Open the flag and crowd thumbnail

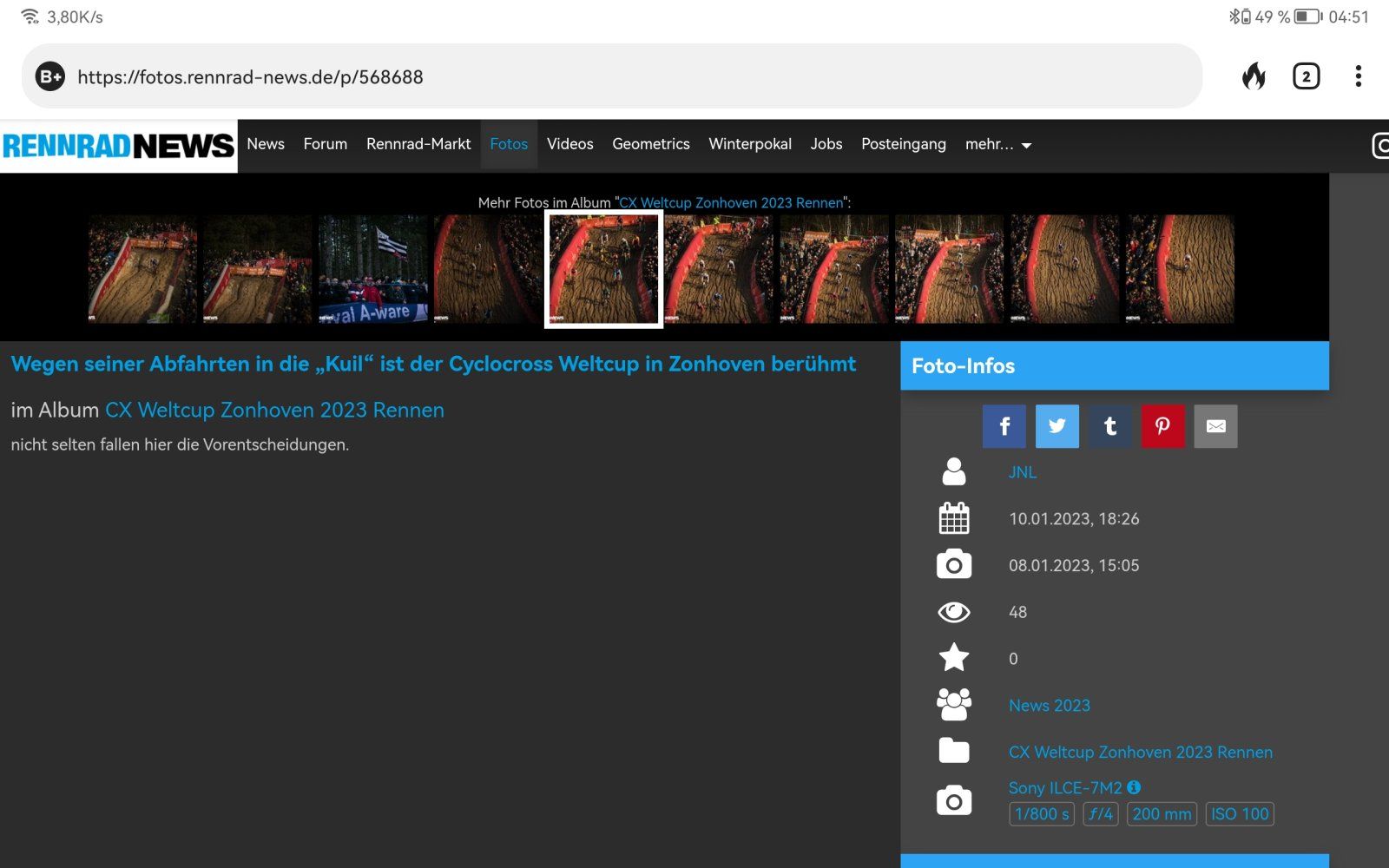(373, 269)
